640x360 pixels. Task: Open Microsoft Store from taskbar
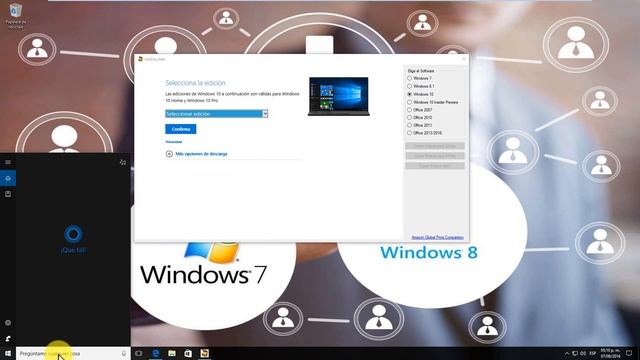point(188,353)
